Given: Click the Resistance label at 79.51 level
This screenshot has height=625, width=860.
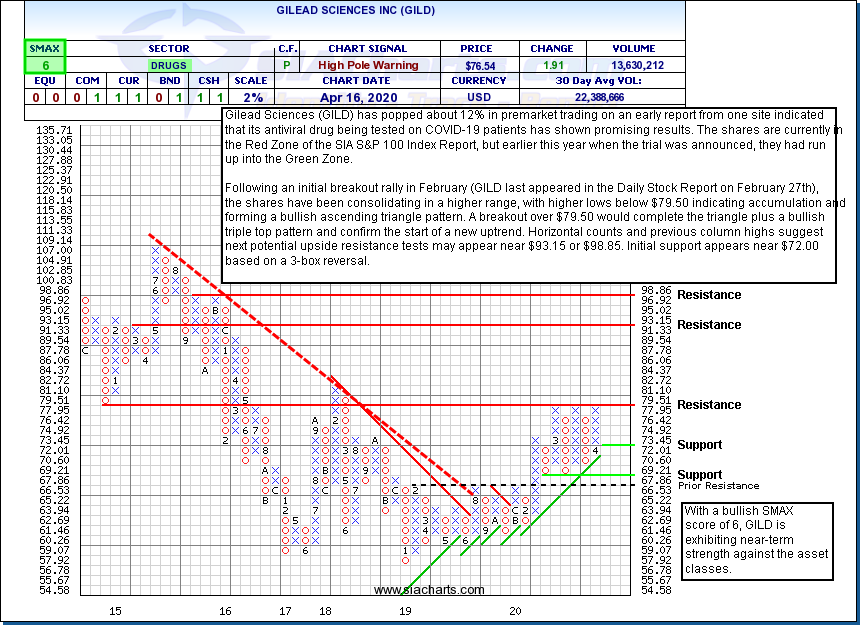Looking at the screenshot, I should click(x=709, y=405).
